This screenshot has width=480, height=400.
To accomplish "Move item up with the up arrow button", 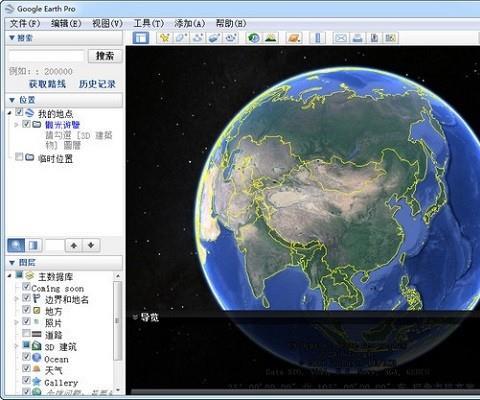I will [74, 246].
